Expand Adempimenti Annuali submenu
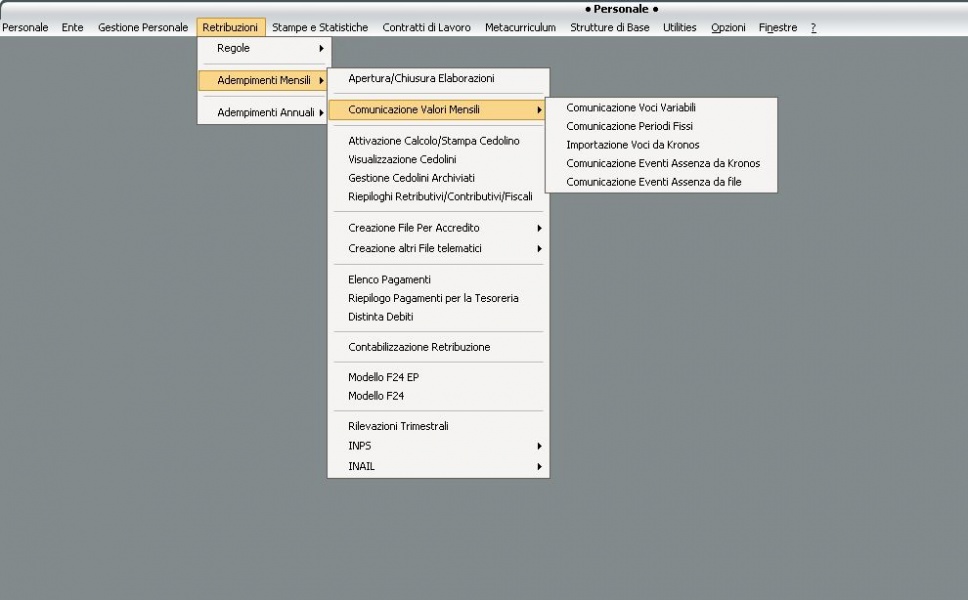Screen dimensions: 968x600 pyautogui.click(x=264, y=112)
